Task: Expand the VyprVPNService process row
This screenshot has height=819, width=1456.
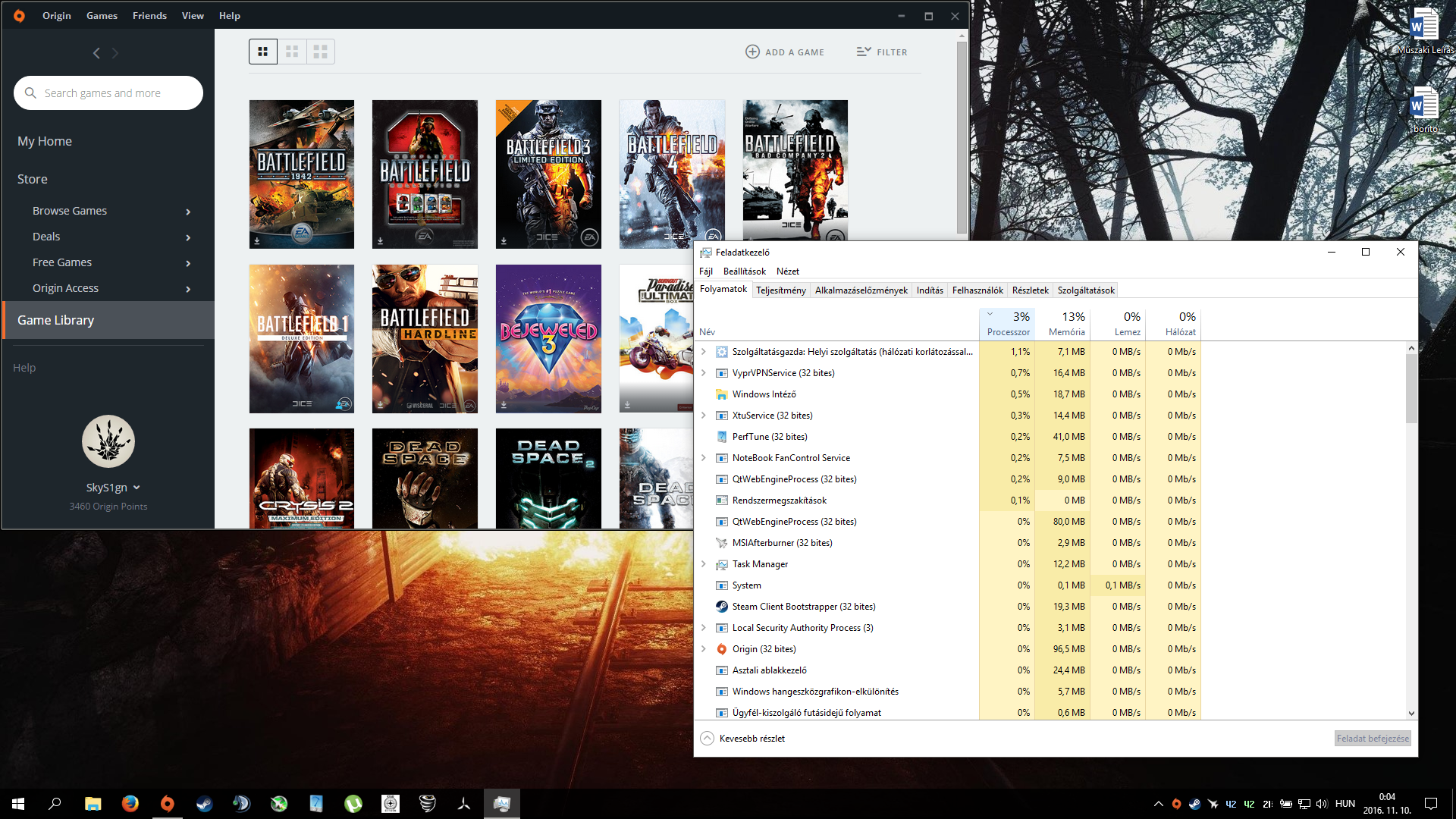Action: (x=704, y=373)
